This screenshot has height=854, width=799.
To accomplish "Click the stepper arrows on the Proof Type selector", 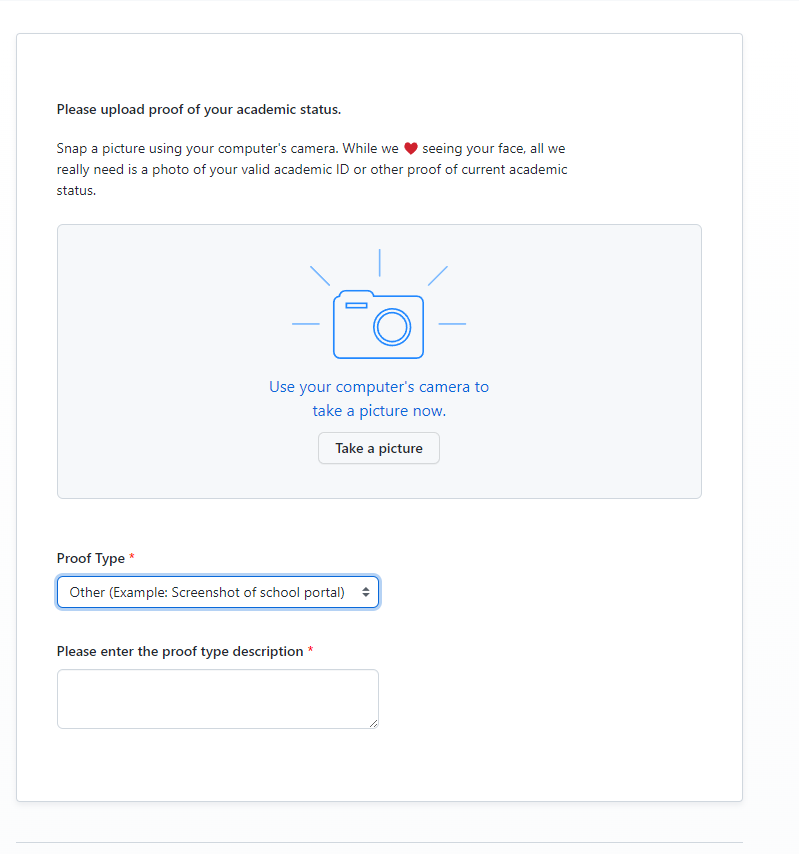I will [x=366, y=591].
